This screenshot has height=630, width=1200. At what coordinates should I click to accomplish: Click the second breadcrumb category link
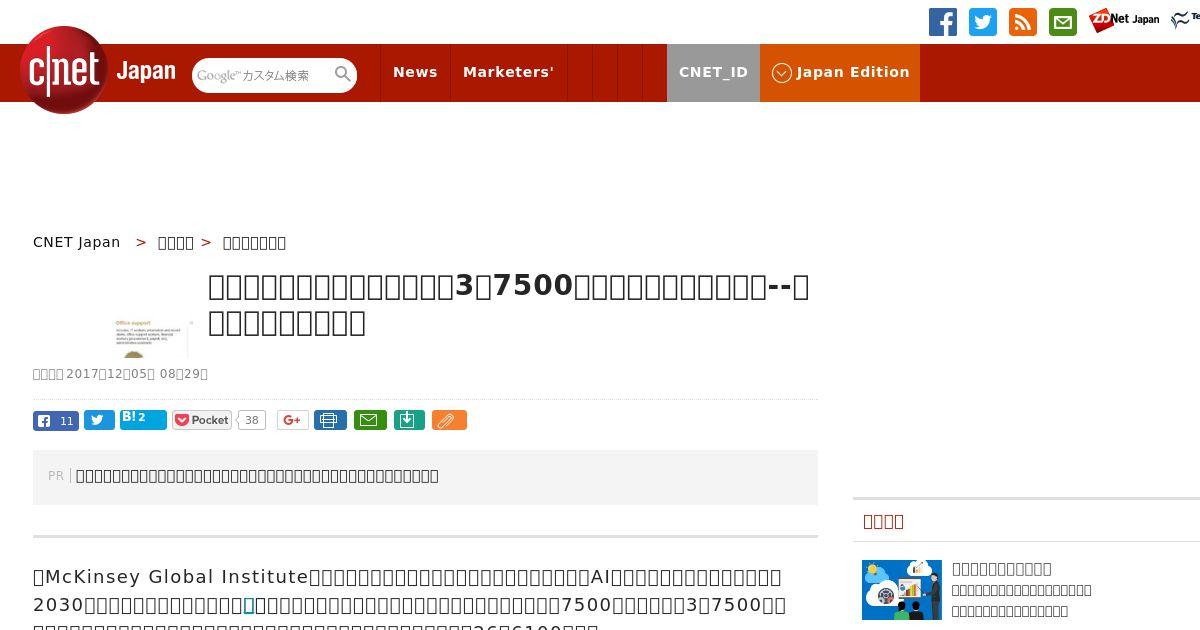[176, 242]
